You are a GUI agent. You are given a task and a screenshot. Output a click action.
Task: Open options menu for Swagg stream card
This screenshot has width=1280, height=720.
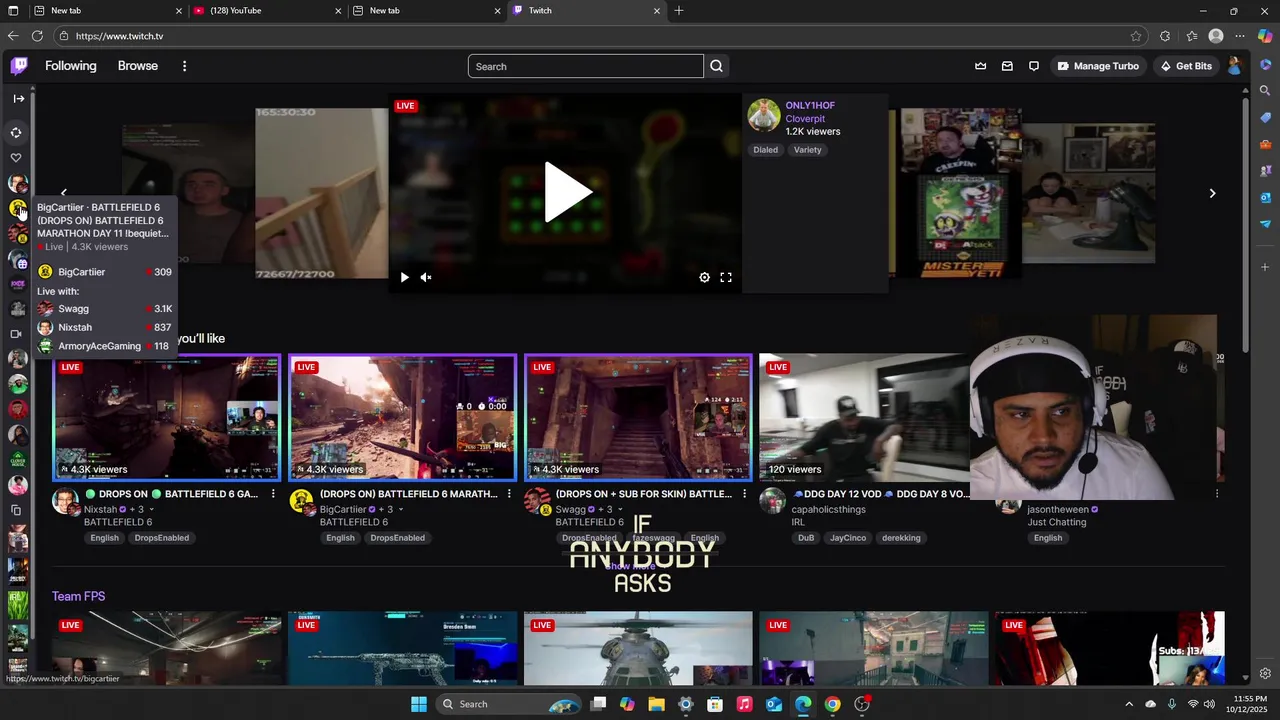(x=745, y=494)
